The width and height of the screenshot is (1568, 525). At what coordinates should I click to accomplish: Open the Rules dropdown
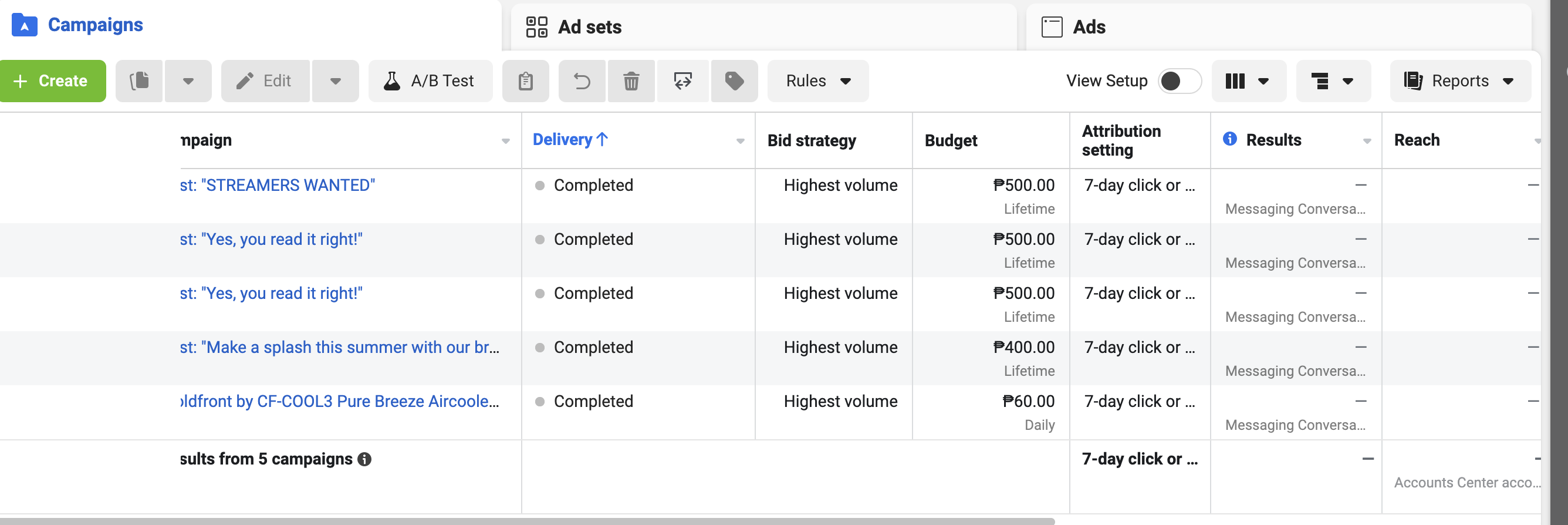(817, 81)
